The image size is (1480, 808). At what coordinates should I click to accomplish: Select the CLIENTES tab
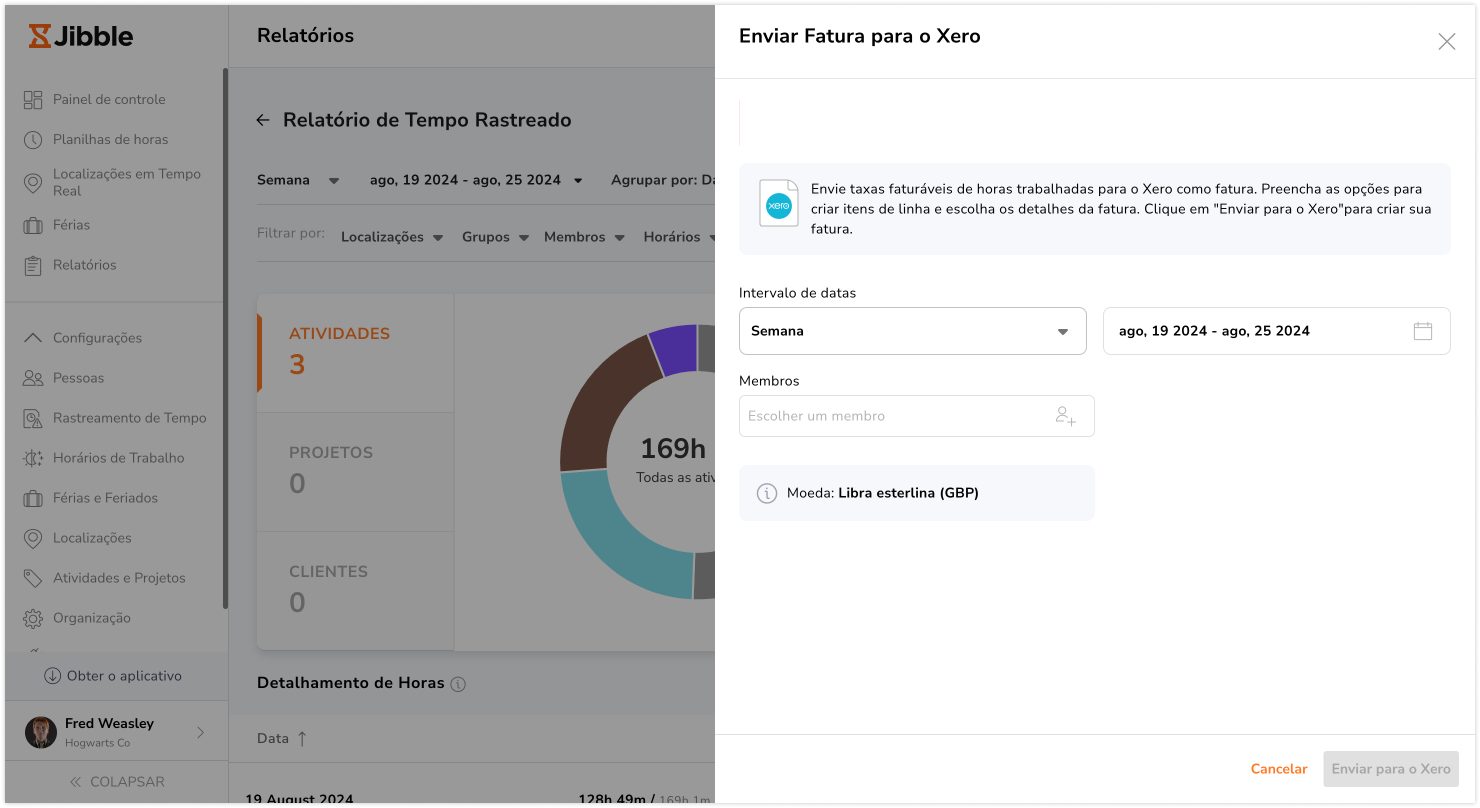tap(355, 591)
